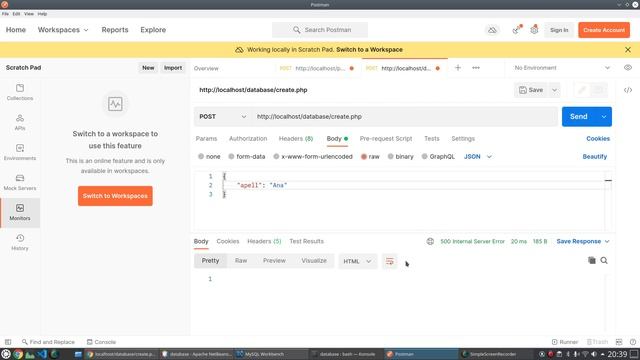Viewport: 640px width, 360px height.
Task: Search within the response body
Action: [x=604, y=260]
